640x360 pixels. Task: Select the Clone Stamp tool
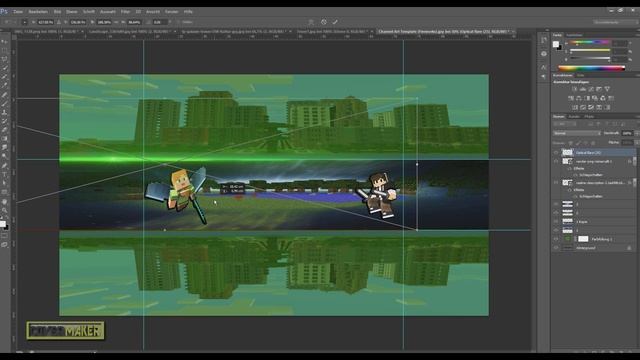tap(4, 112)
